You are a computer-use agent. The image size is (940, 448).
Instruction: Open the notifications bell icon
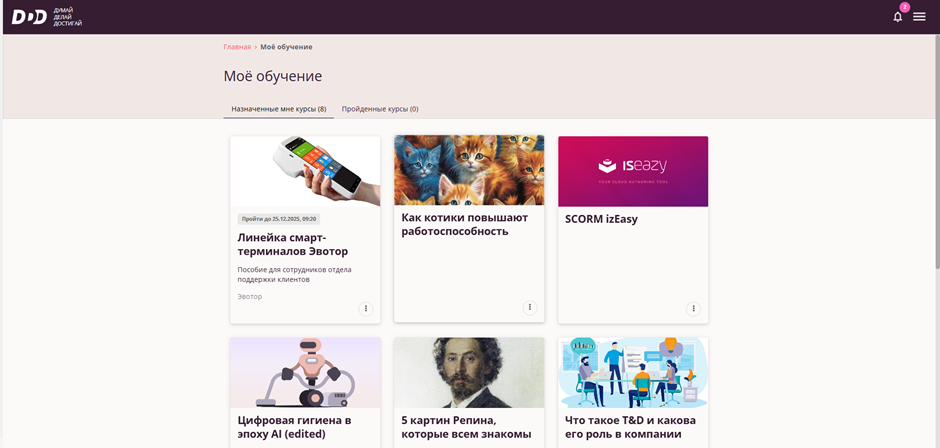[x=897, y=17]
